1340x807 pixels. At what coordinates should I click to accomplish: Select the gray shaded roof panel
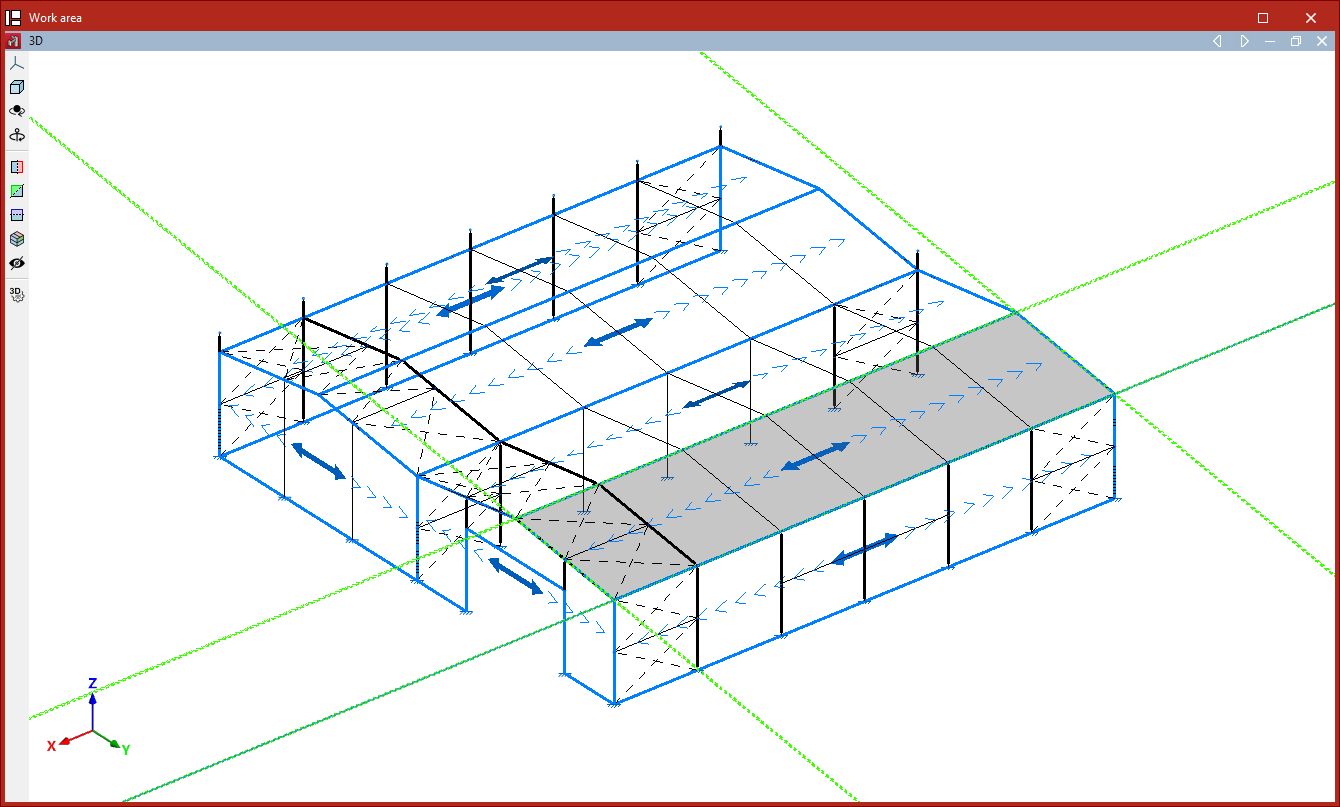pos(815,455)
